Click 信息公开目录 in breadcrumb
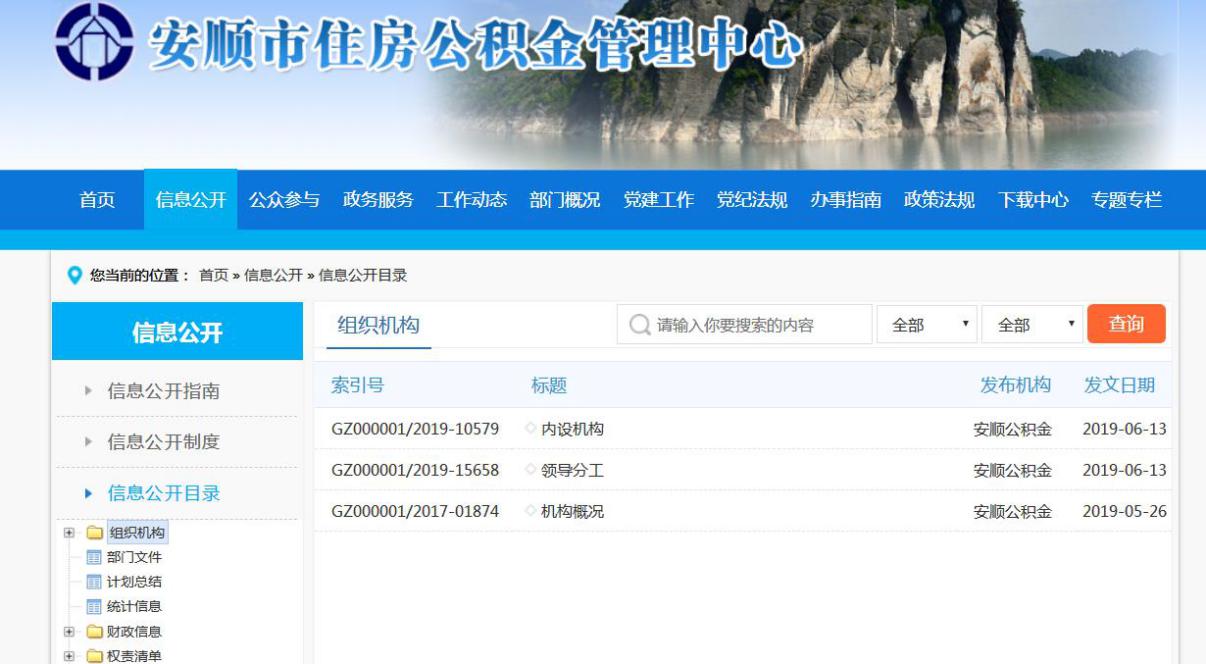The height and width of the screenshot is (664, 1206). [x=363, y=276]
